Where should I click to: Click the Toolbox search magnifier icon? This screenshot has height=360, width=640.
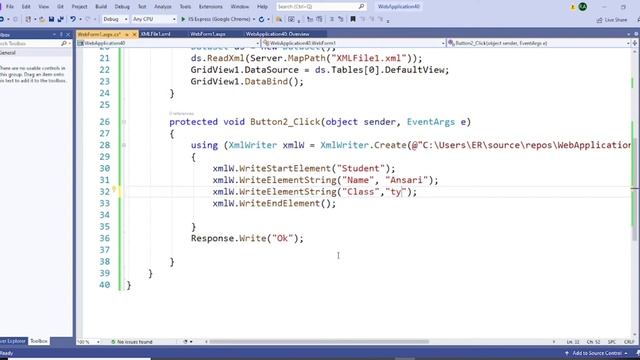(x=64, y=43)
